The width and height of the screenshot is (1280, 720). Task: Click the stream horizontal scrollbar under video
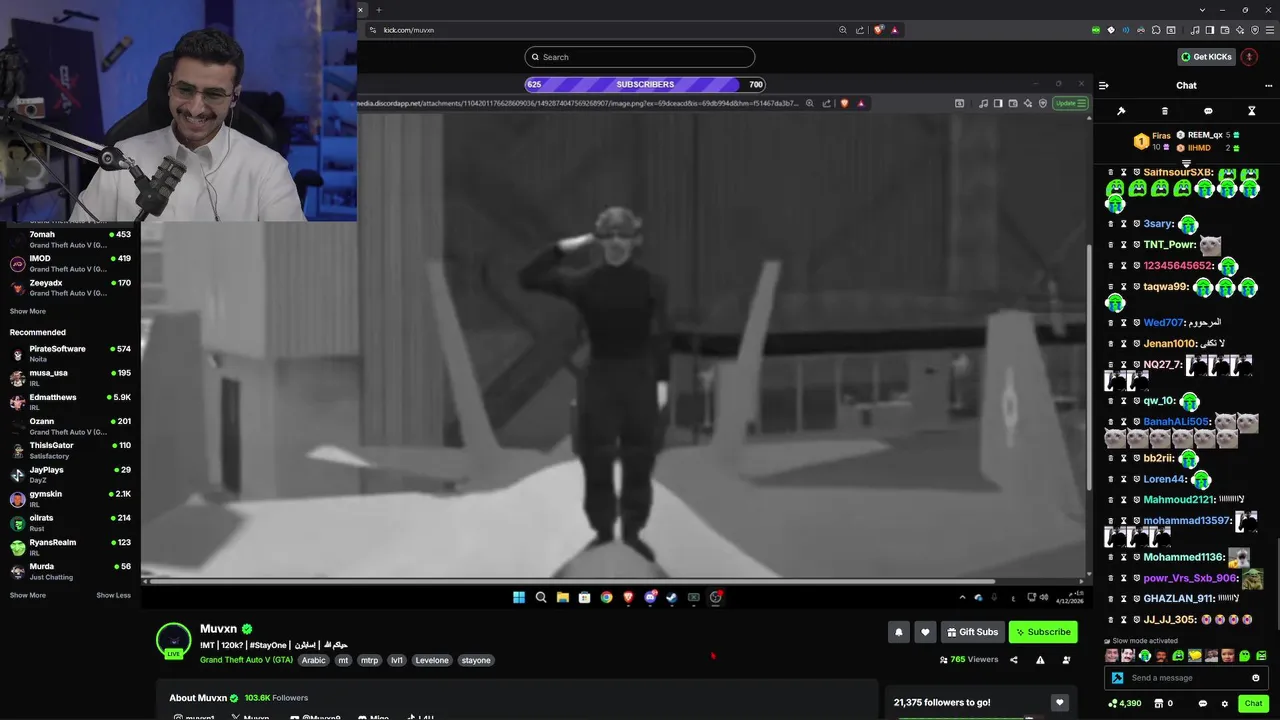(570, 581)
